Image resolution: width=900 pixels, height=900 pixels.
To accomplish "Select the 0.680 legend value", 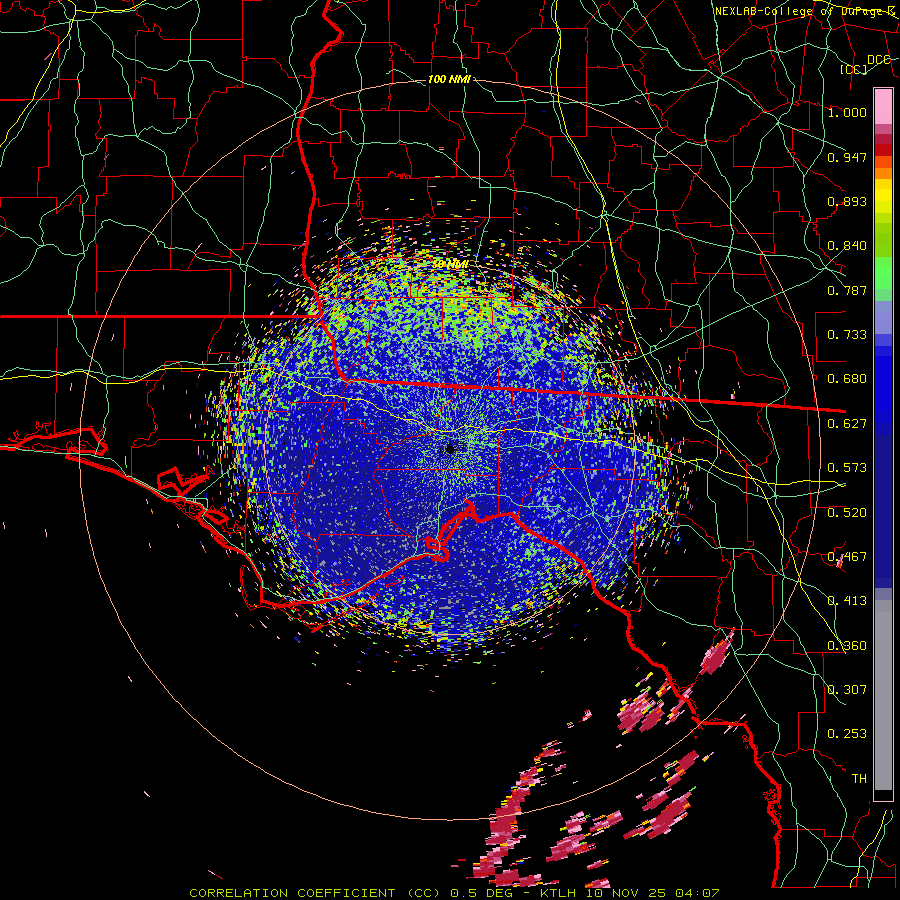I will point(847,379).
